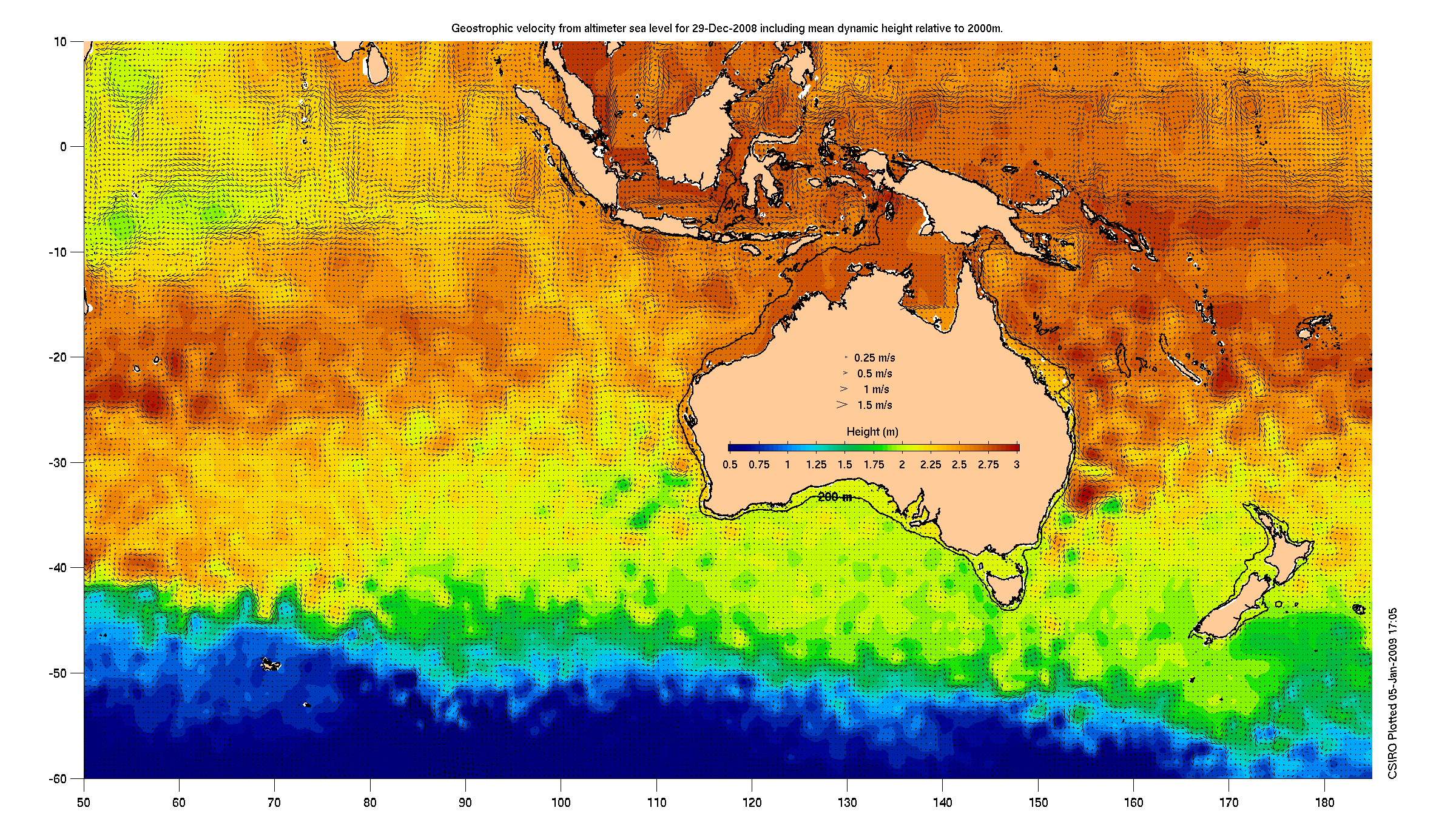Click the x-axis longitude label '150'
Viewport: 1456px width, 819px height.
click(x=1038, y=803)
